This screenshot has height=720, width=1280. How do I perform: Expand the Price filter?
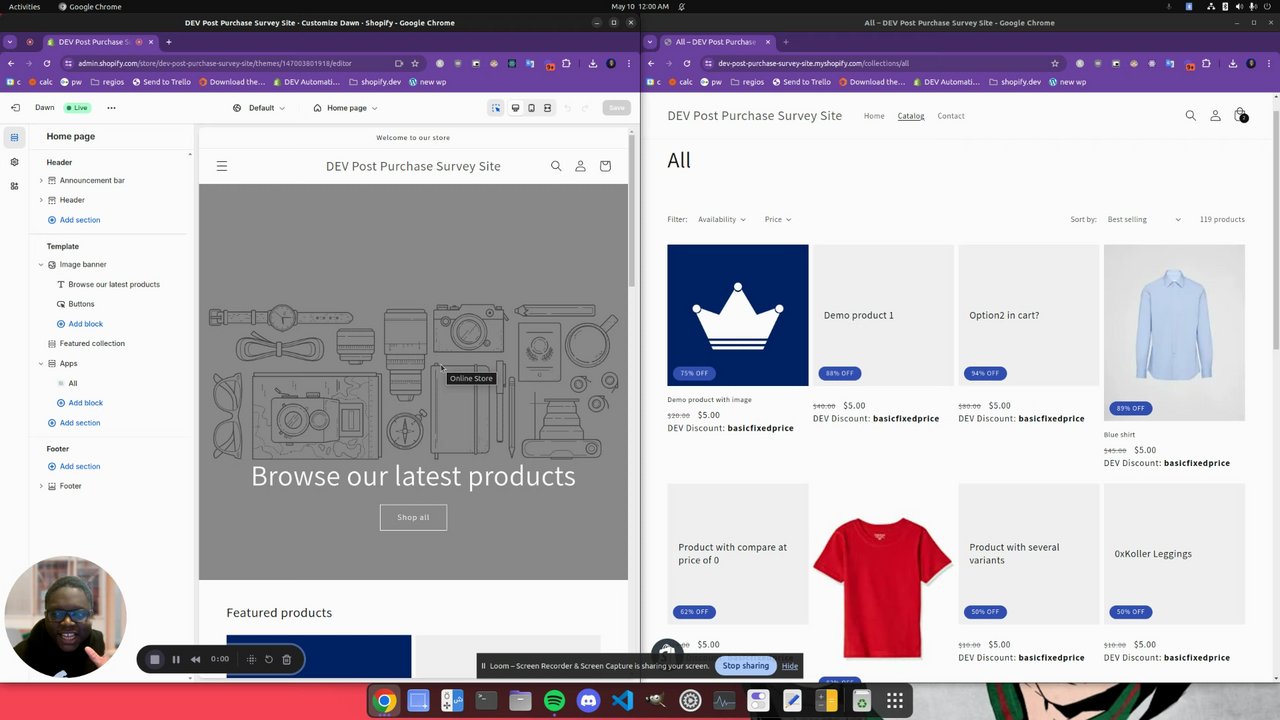click(x=778, y=220)
